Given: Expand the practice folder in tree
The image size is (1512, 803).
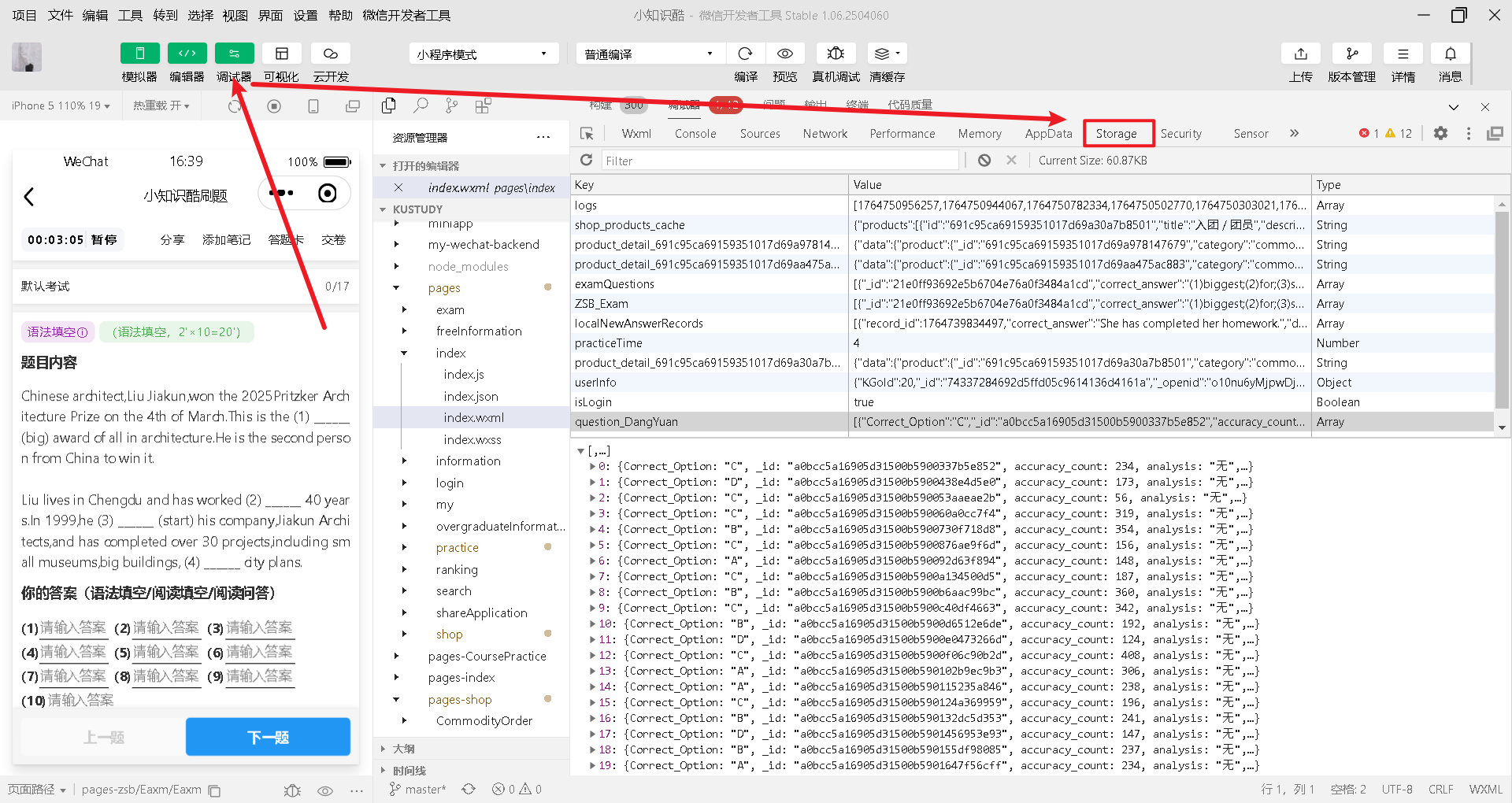Looking at the screenshot, I should point(404,548).
